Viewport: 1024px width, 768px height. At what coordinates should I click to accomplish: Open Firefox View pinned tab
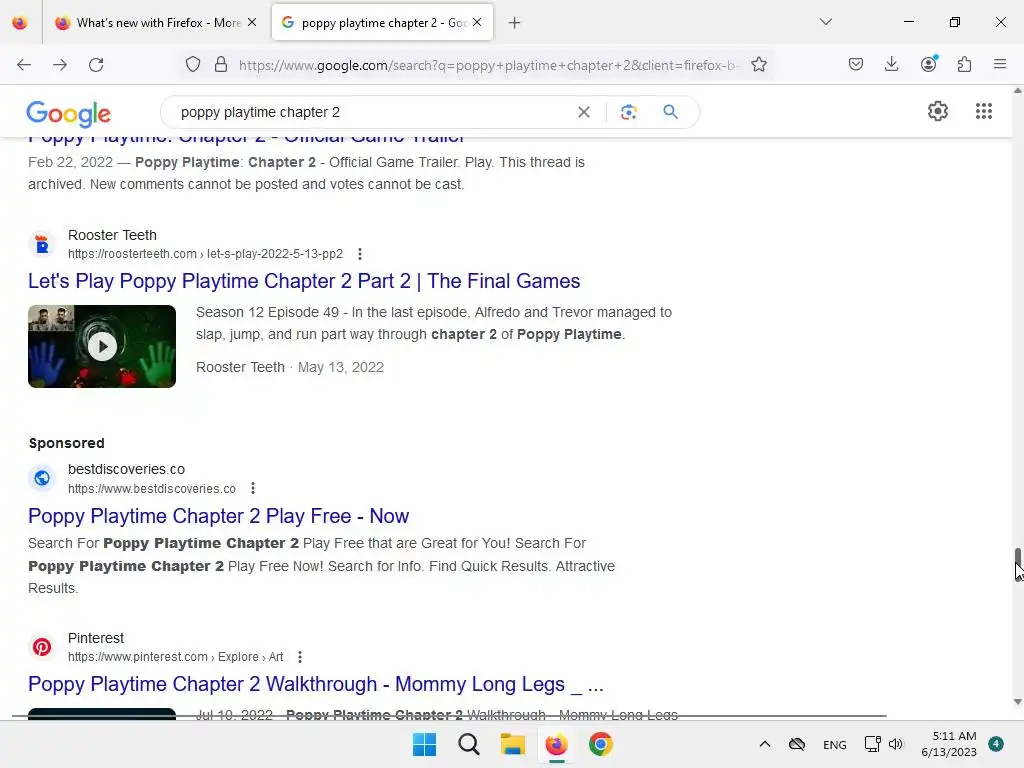(20, 23)
